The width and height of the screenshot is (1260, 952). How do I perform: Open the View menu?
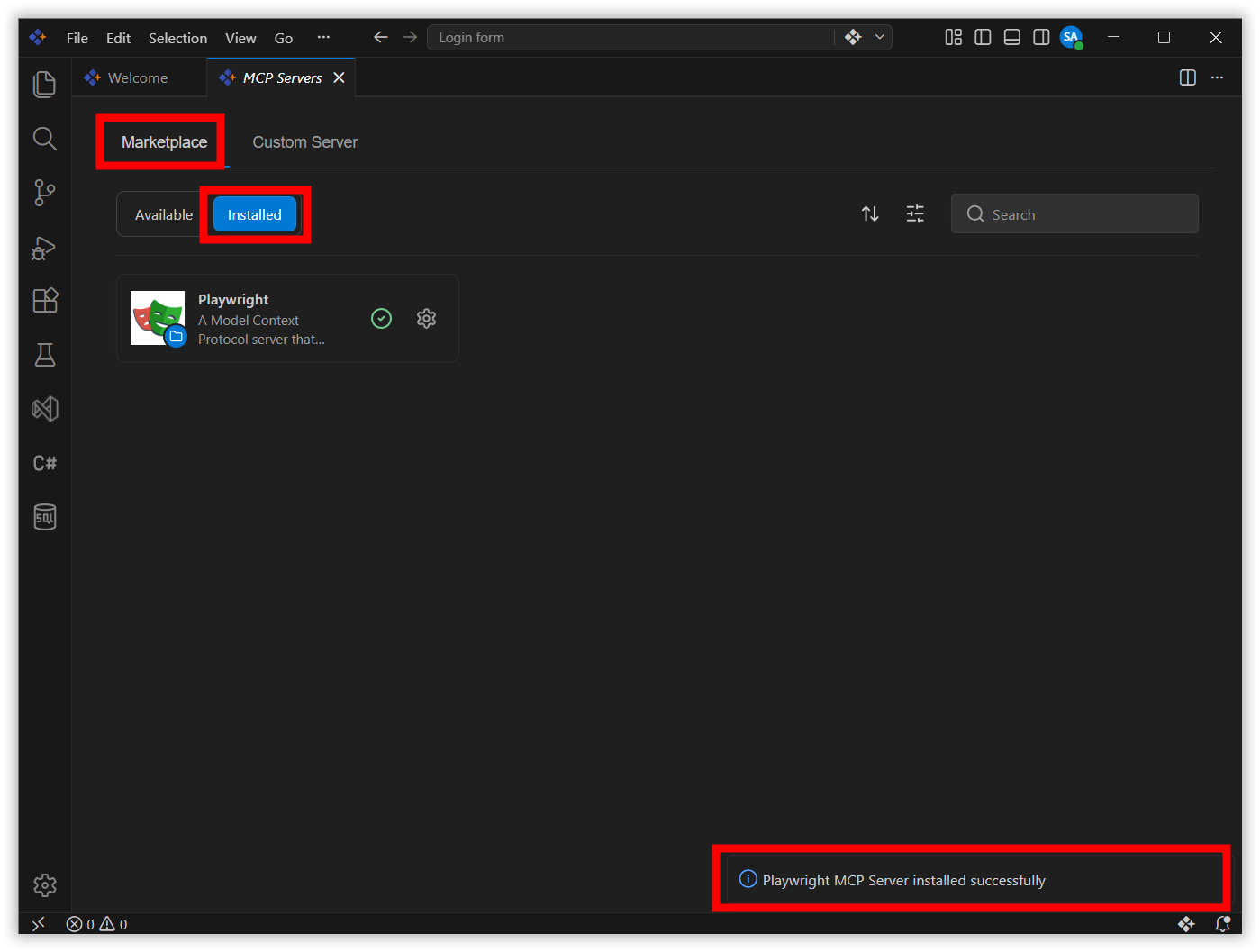(x=240, y=38)
